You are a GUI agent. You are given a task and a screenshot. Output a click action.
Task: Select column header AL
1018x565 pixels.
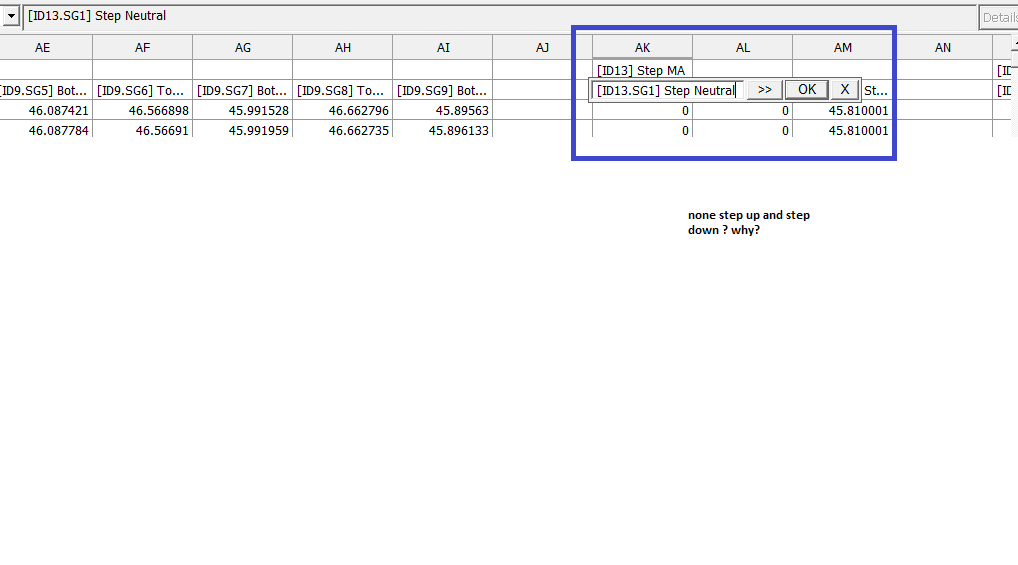742,47
